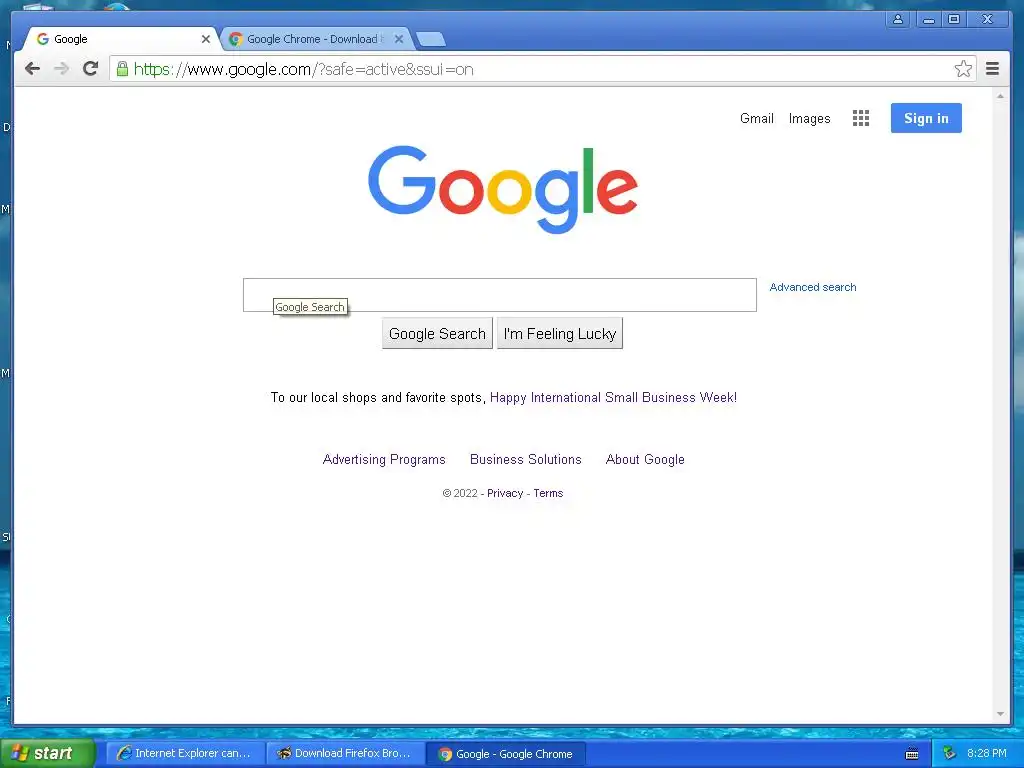Screen dimensions: 1024x768
Task: Open Happy International Small Business Week link
Action: click(613, 397)
